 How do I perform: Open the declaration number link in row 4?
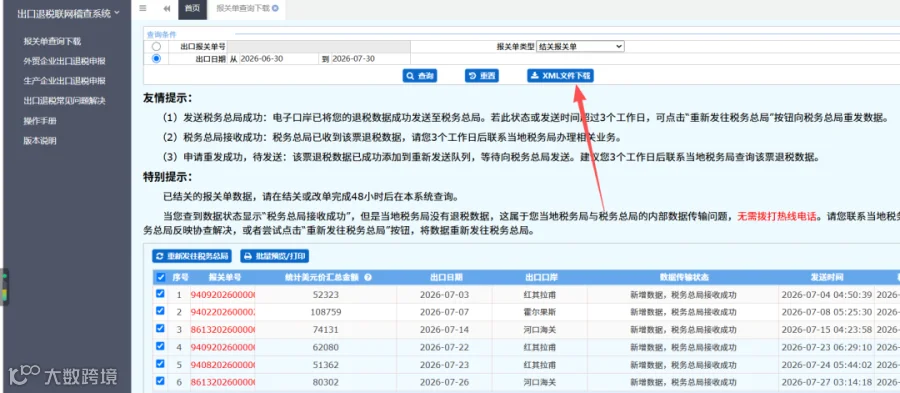pos(223,347)
